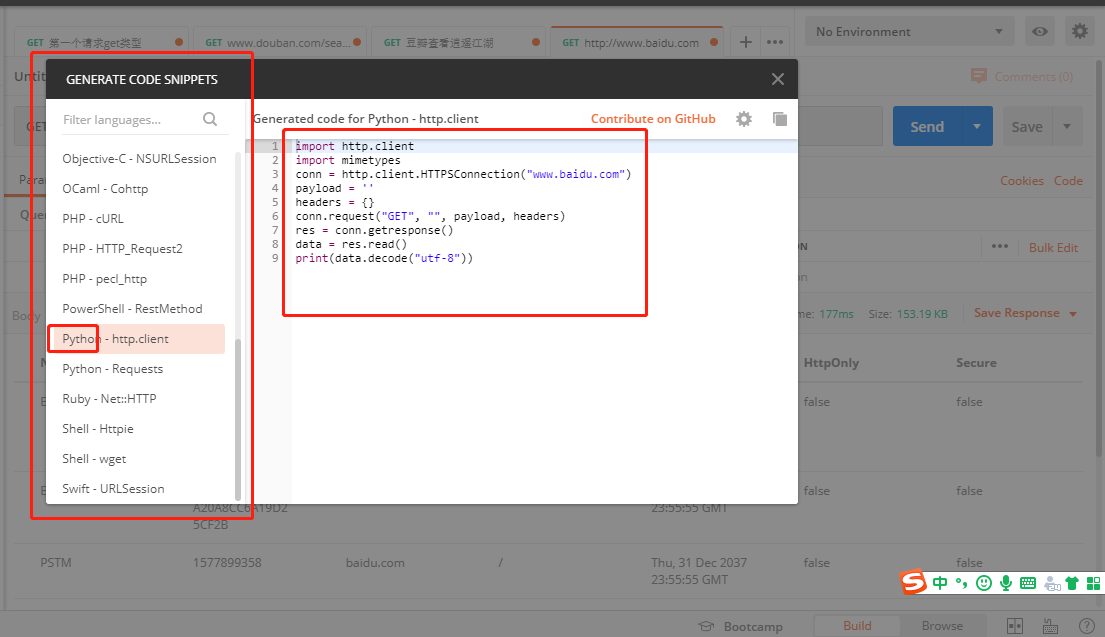Switch to the 第一个请求get类型 request tab
Viewport: 1105px width, 637px height.
click(100, 42)
